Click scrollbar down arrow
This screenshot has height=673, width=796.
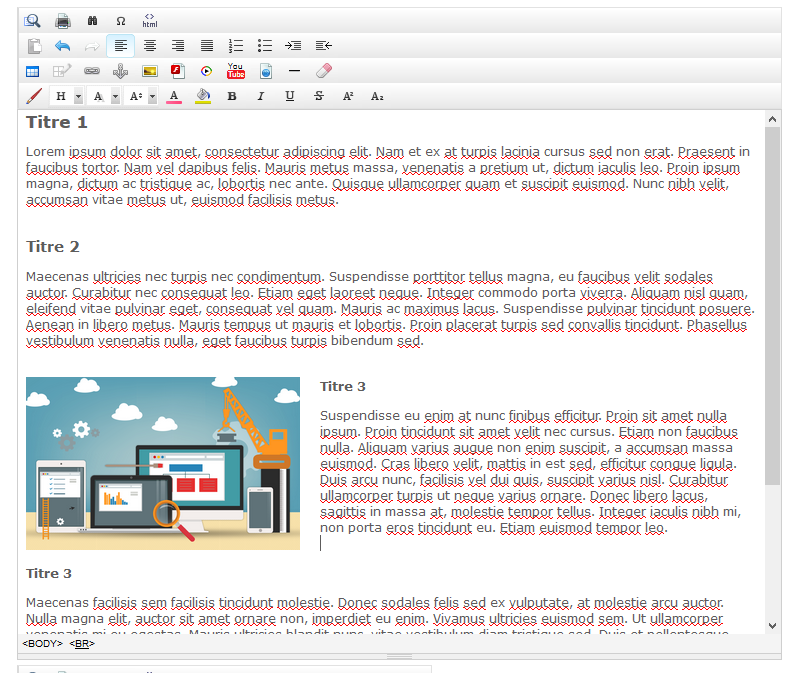[772, 626]
